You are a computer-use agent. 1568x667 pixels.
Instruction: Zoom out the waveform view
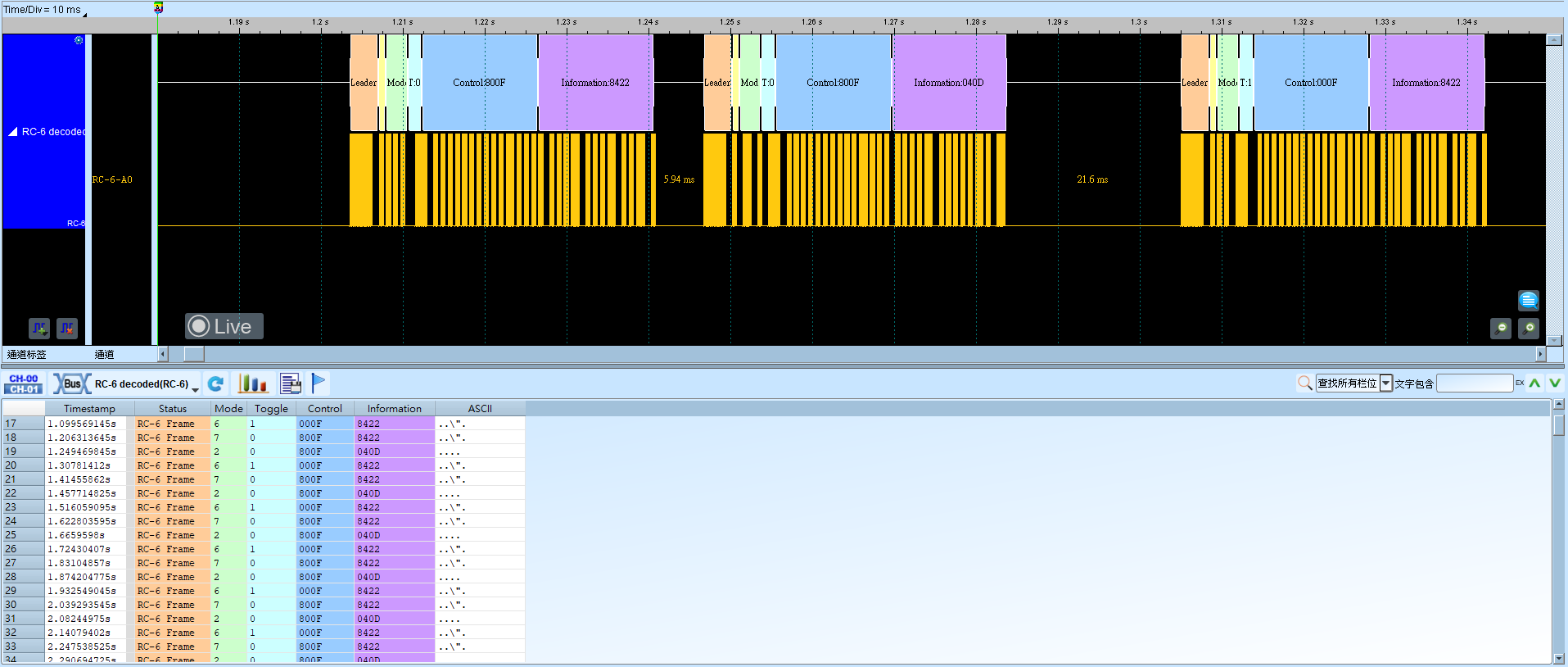pyautogui.click(x=1501, y=329)
